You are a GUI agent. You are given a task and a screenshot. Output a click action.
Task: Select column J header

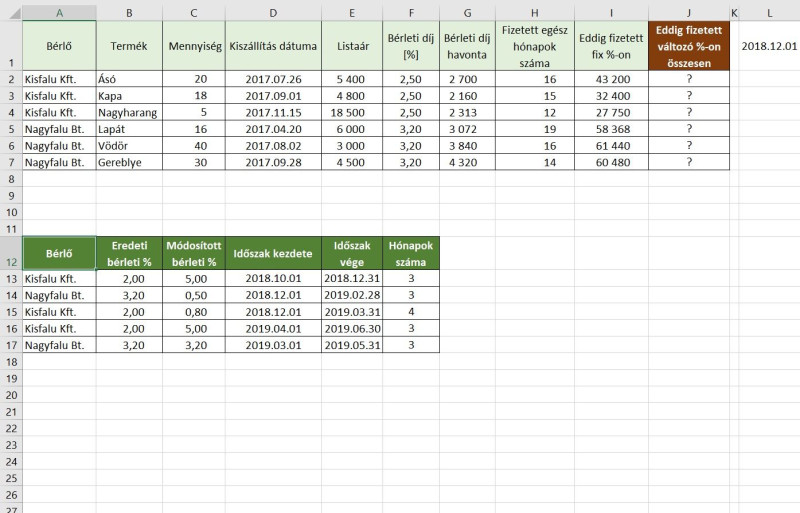[x=689, y=13]
